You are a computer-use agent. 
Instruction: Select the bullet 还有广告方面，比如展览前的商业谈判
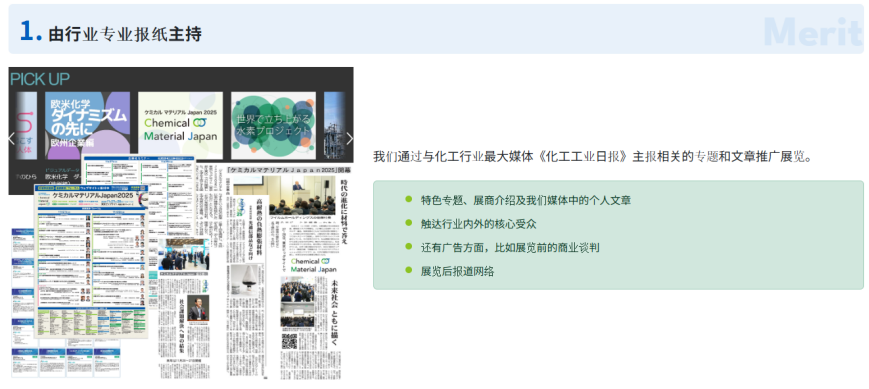pos(510,248)
